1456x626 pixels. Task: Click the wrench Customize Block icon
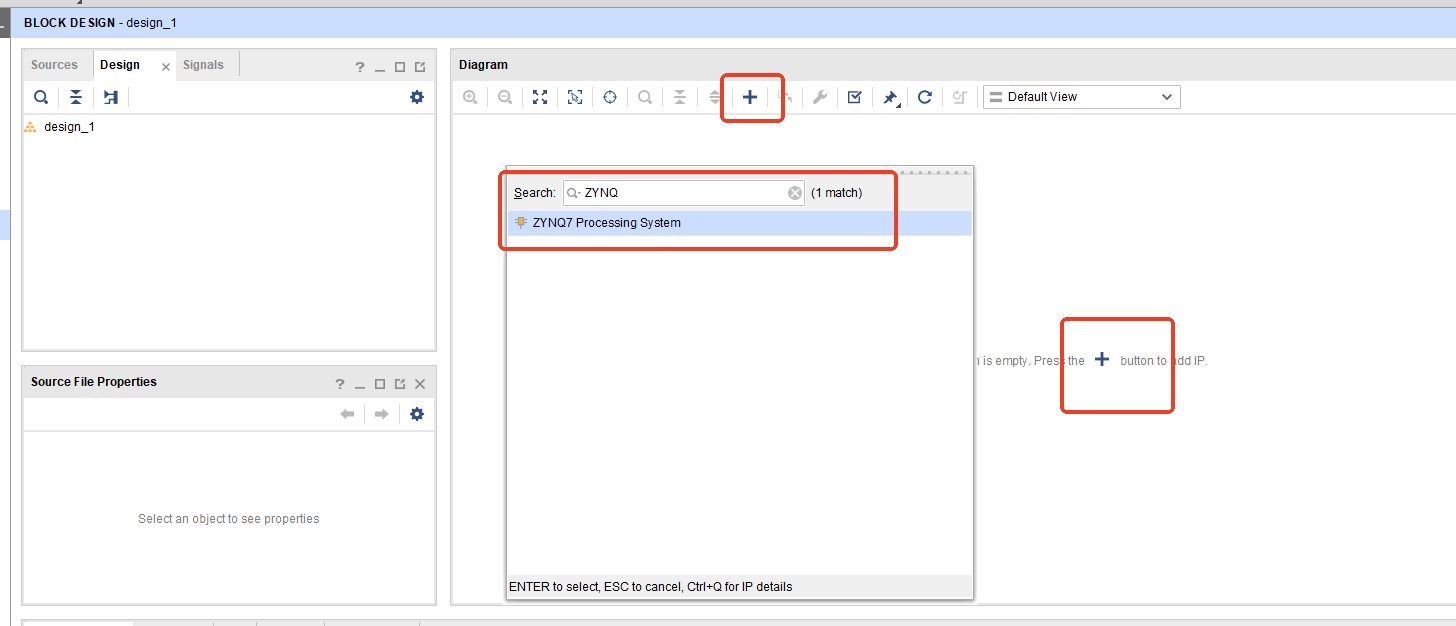tap(819, 97)
